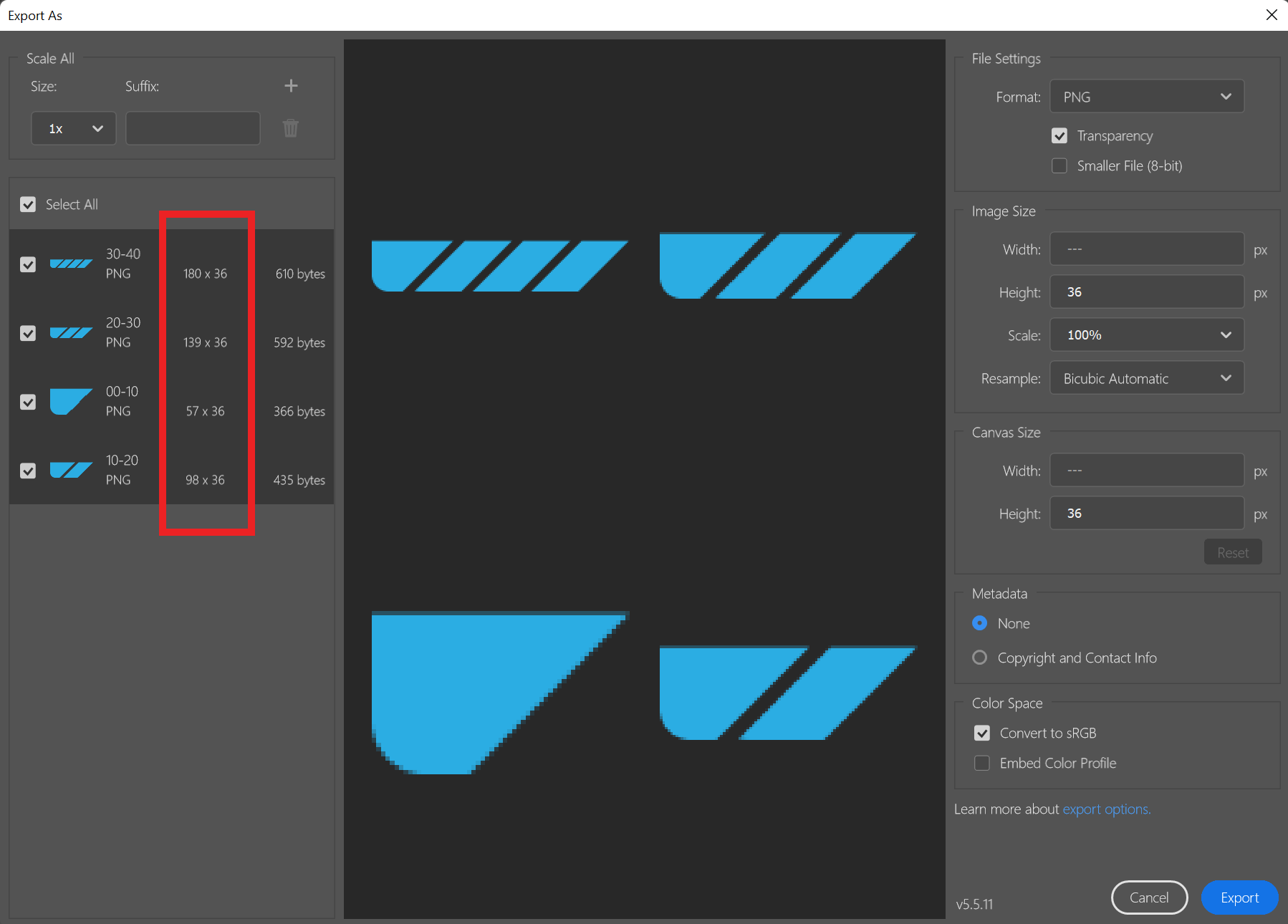The image size is (1288, 924).
Task: Click the 30-40 asset name label
Action: point(123,254)
